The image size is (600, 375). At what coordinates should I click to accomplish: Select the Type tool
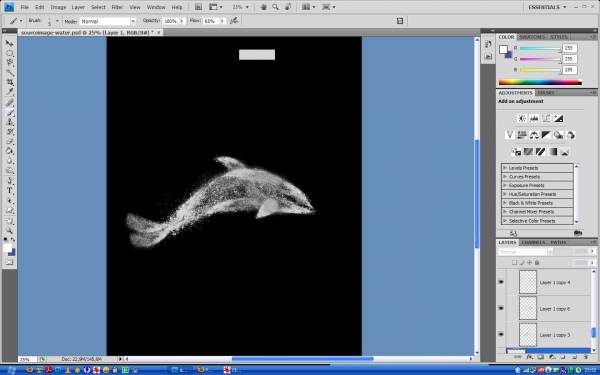click(x=9, y=191)
